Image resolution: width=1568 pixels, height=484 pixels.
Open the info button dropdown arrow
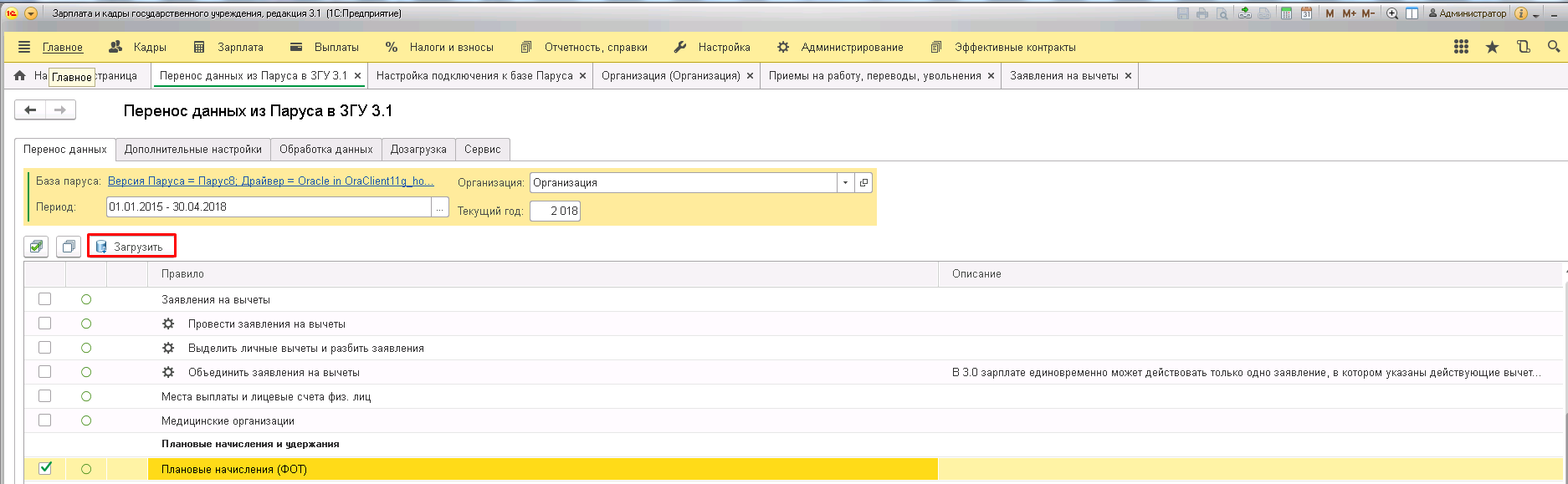coord(1536,14)
